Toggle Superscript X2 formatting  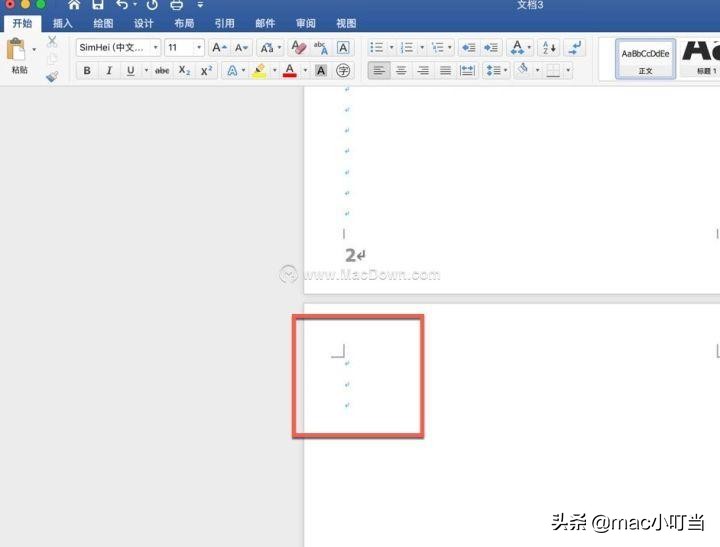coord(207,71)
